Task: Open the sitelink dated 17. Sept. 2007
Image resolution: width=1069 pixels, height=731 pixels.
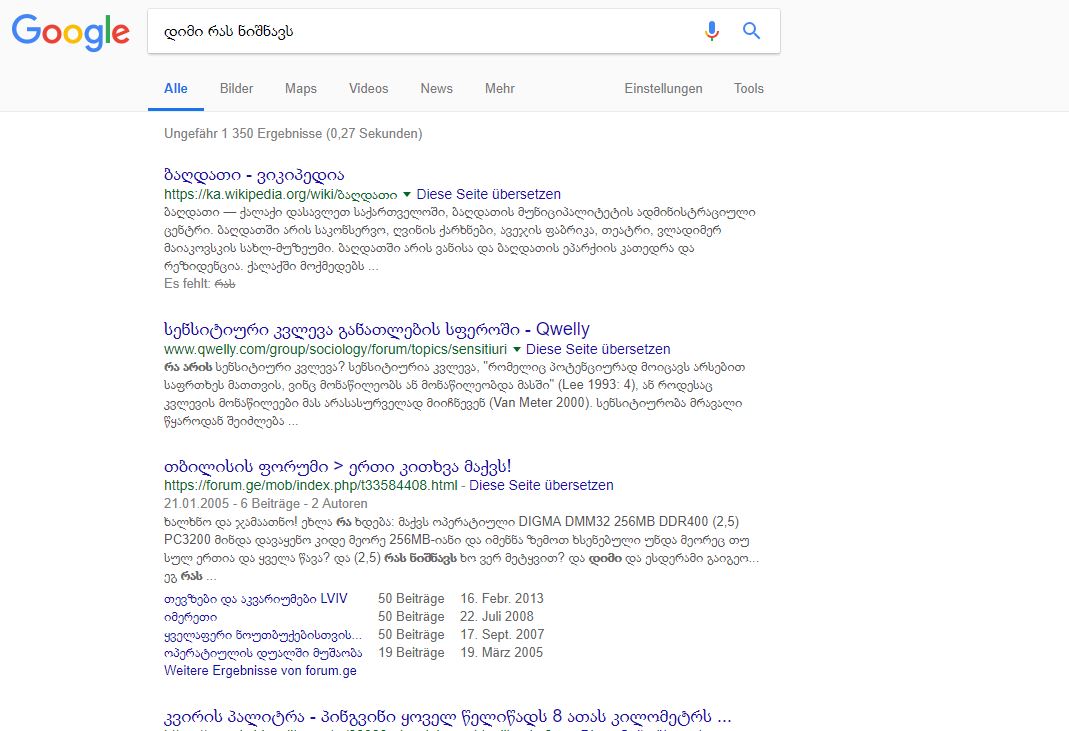Action: tap(263, 635)
